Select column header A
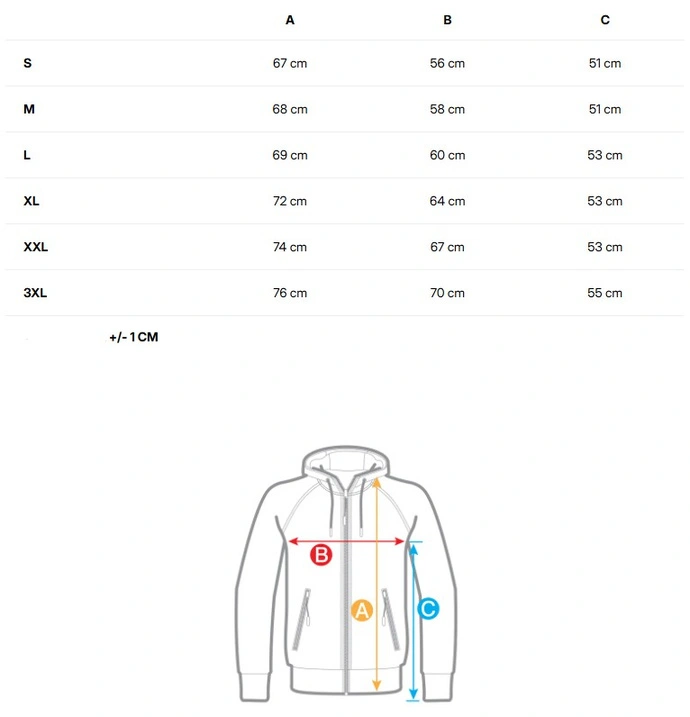690x717 pixels. 290,20
